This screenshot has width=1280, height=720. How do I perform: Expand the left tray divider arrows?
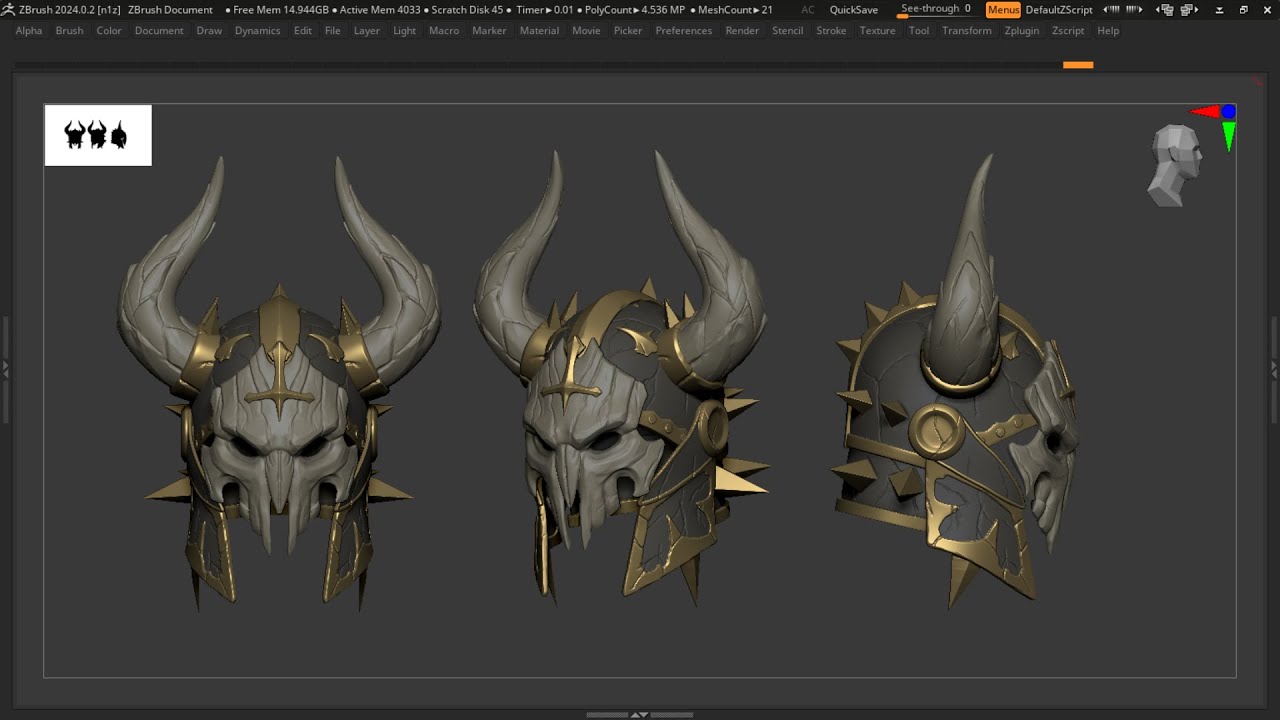tap(5, 369)
